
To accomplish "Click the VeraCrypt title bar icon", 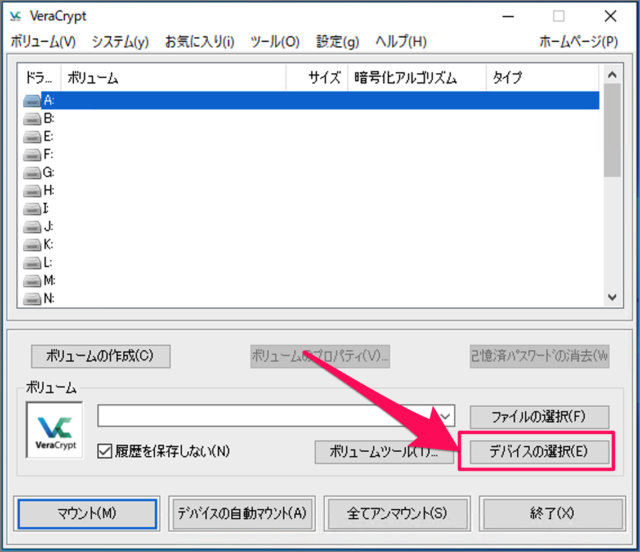I will point(16,14).
